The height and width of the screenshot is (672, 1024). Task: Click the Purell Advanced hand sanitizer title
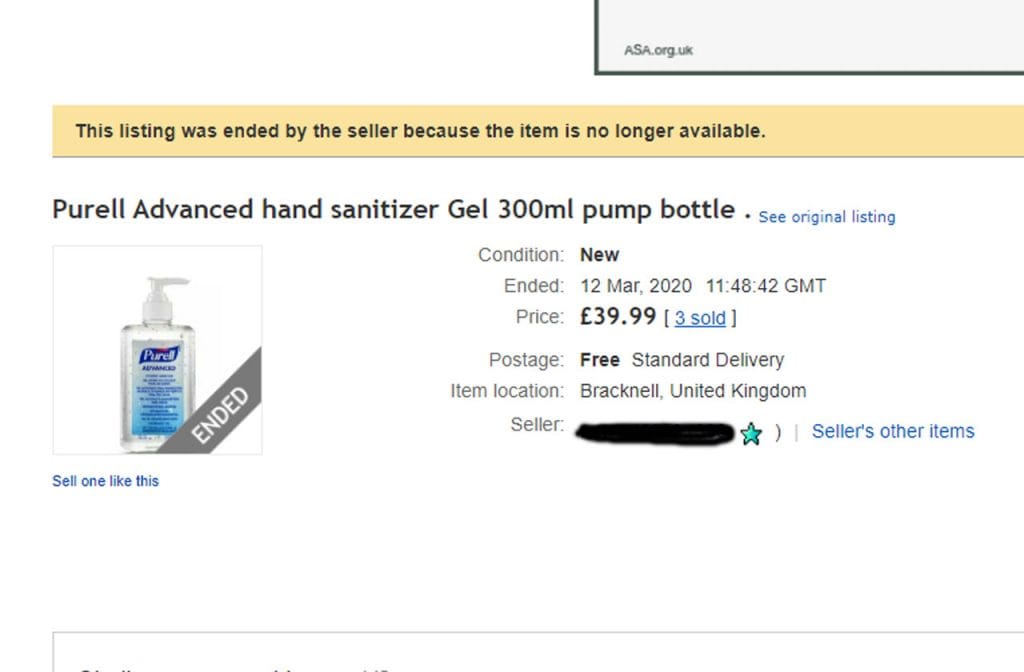click(x=393, y=210)
